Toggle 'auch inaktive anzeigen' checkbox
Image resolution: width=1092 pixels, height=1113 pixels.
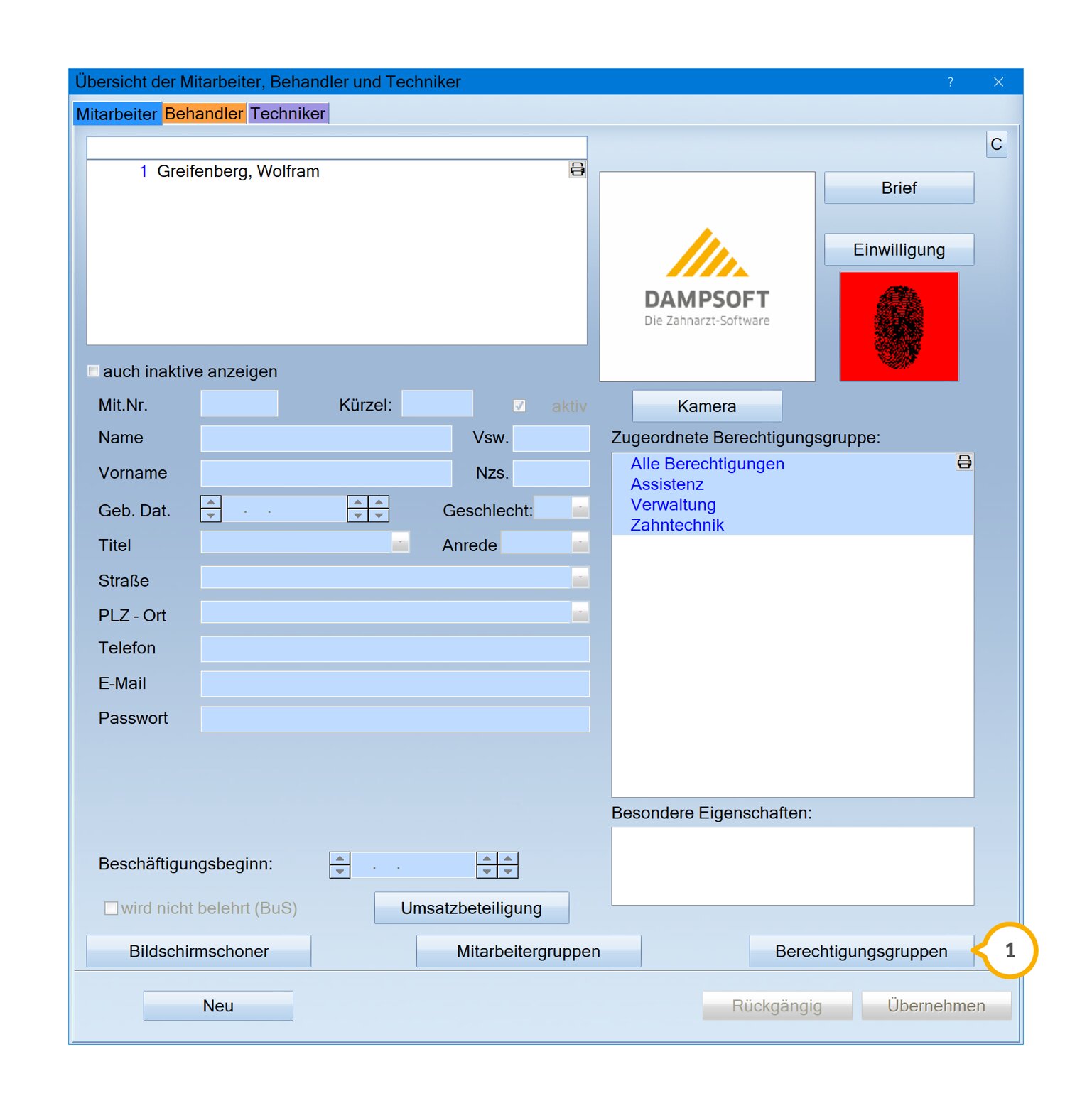93,371
